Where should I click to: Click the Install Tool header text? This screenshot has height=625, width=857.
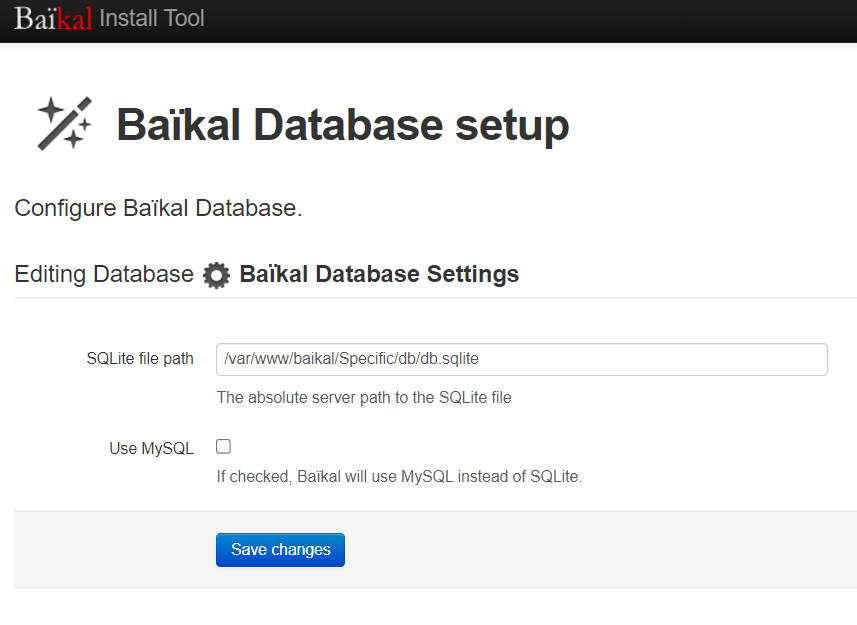pyautogui.click(x=152, y=18)
